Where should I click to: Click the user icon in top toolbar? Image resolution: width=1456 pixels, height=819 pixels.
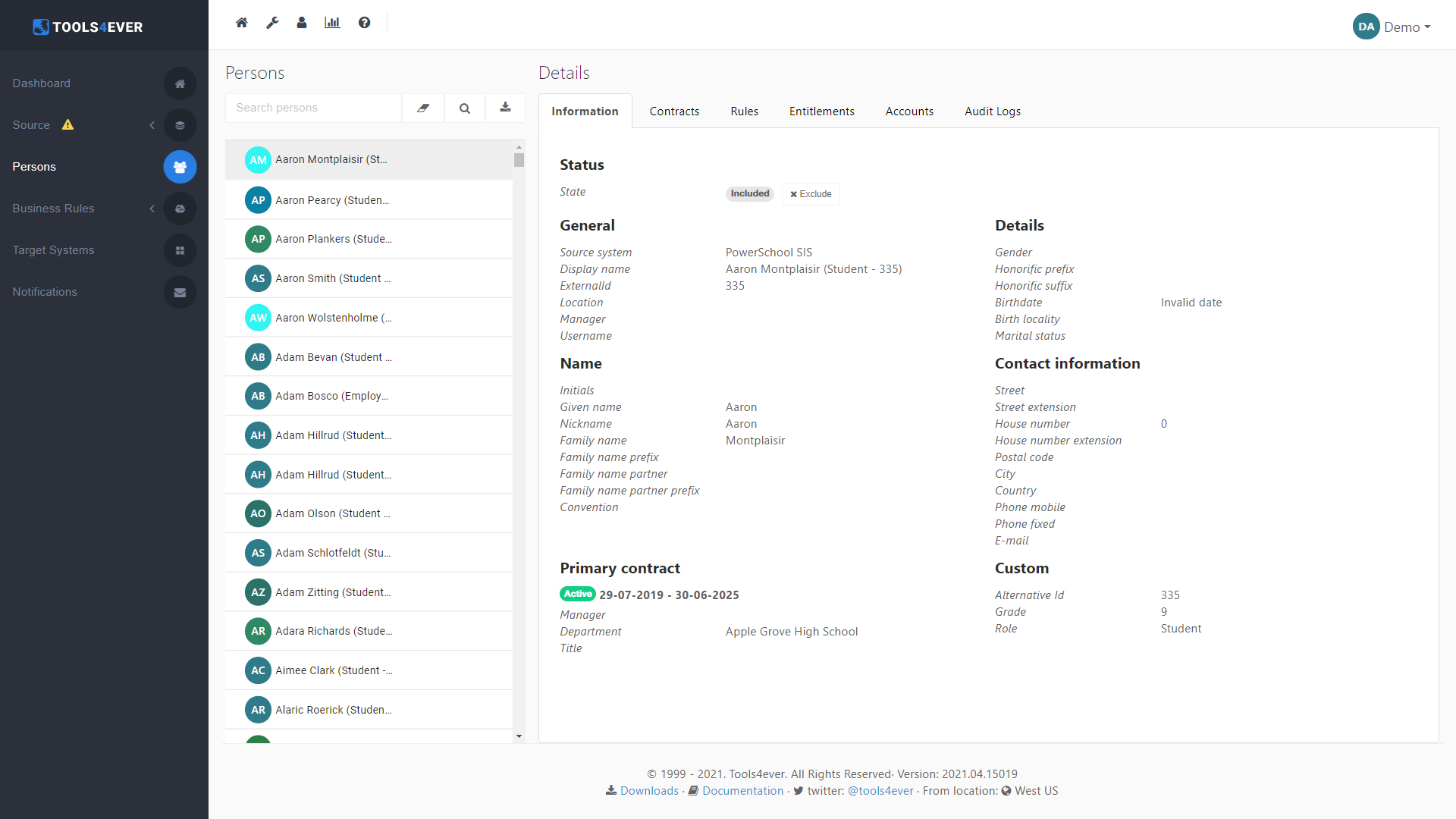[x=302, y=23]
